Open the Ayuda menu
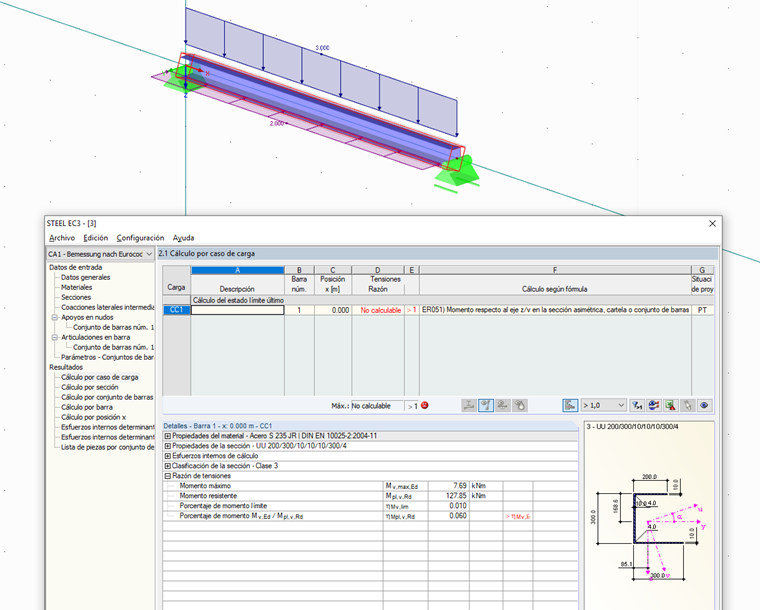Image resolution: width=760 pixels, height=610 pixels. click(x=183, y=238)
